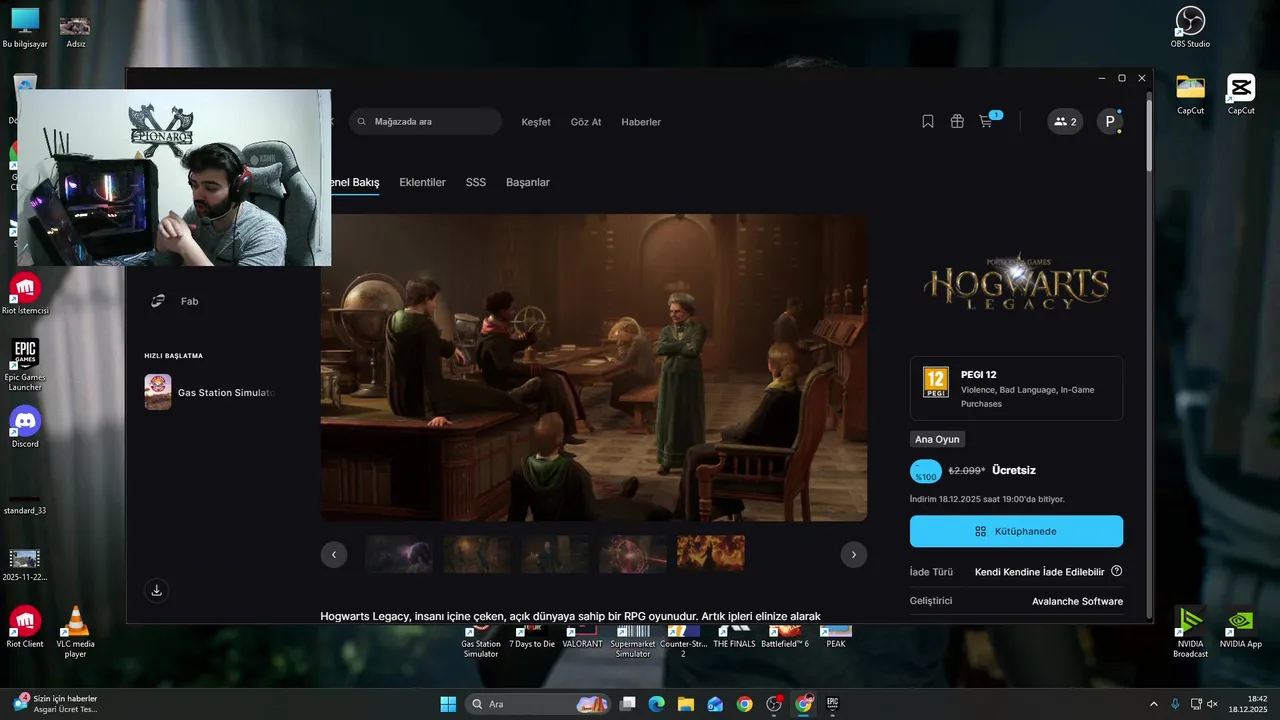This screenshot has height=720, width=1280.
Task: Open Supermarket Simulator desktop shortcut
Action: (x=633, y=642)
